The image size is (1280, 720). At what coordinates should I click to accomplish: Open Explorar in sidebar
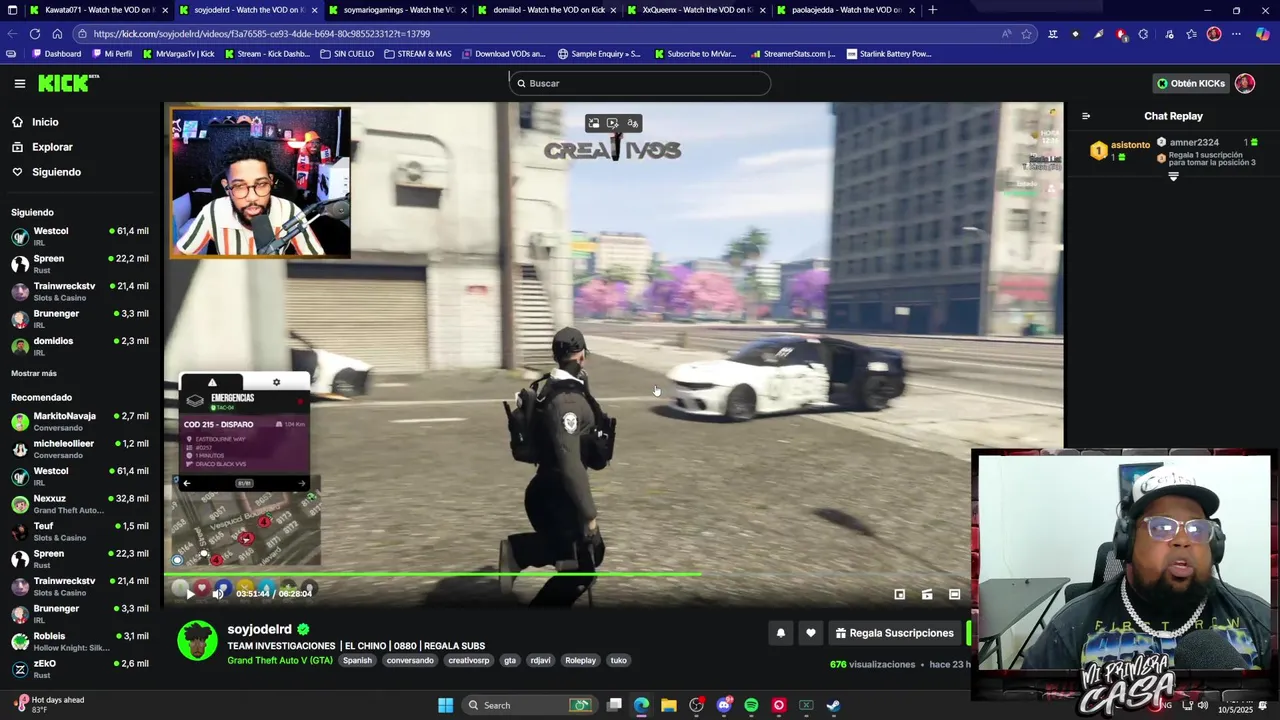[52, 147]
